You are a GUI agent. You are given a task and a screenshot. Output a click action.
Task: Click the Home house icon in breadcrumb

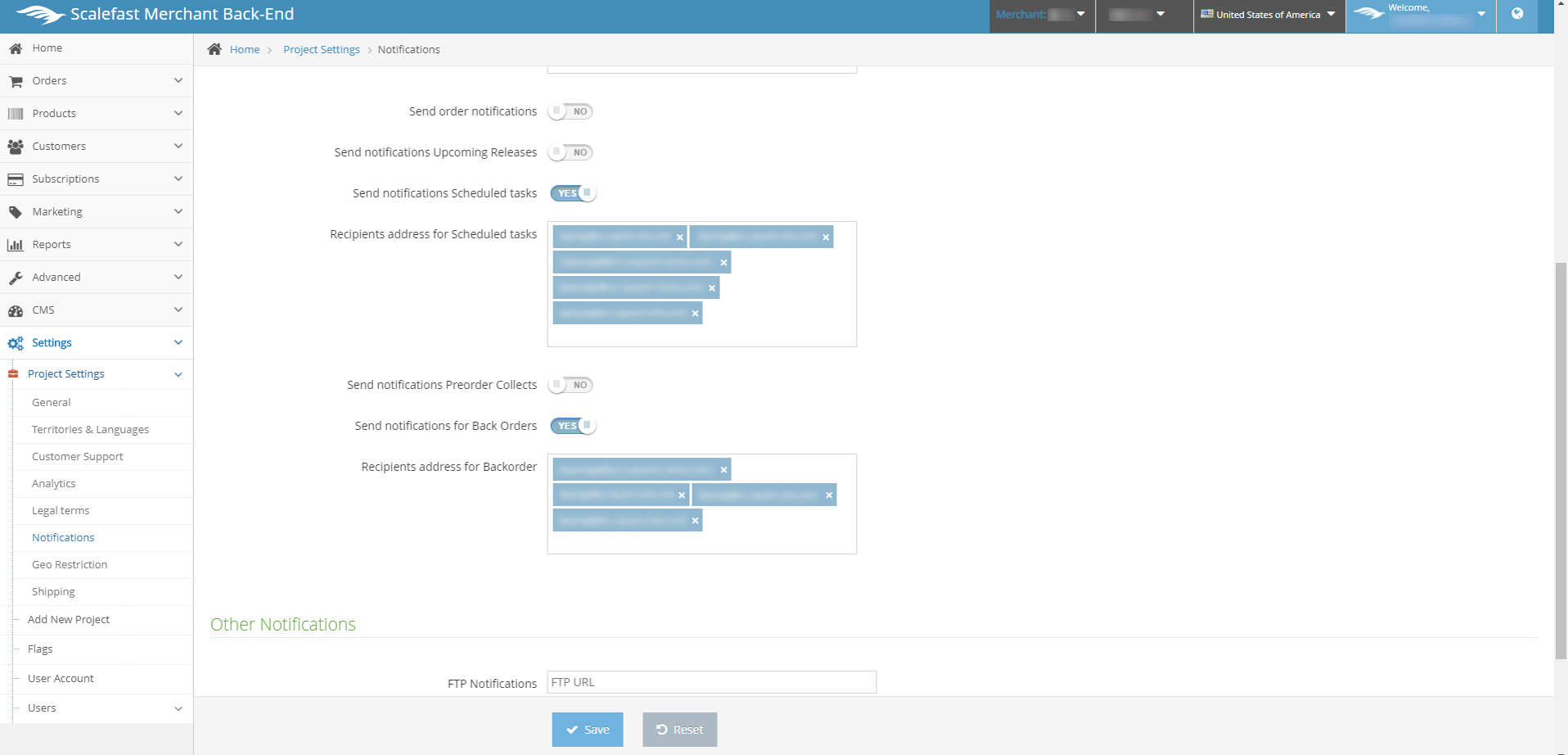point(214,49)
